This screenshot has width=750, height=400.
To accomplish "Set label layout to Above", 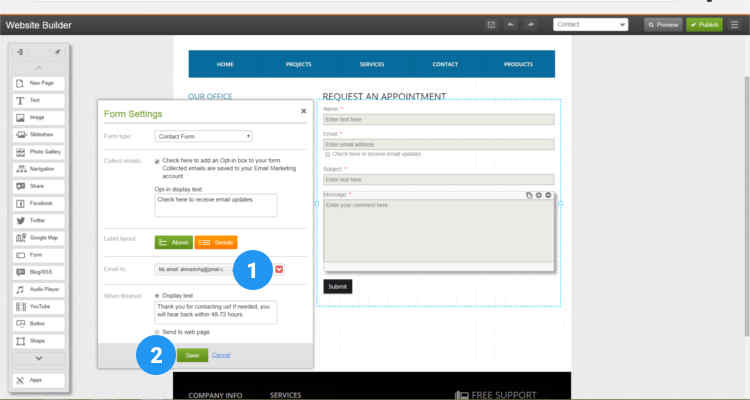I will 174,243.
